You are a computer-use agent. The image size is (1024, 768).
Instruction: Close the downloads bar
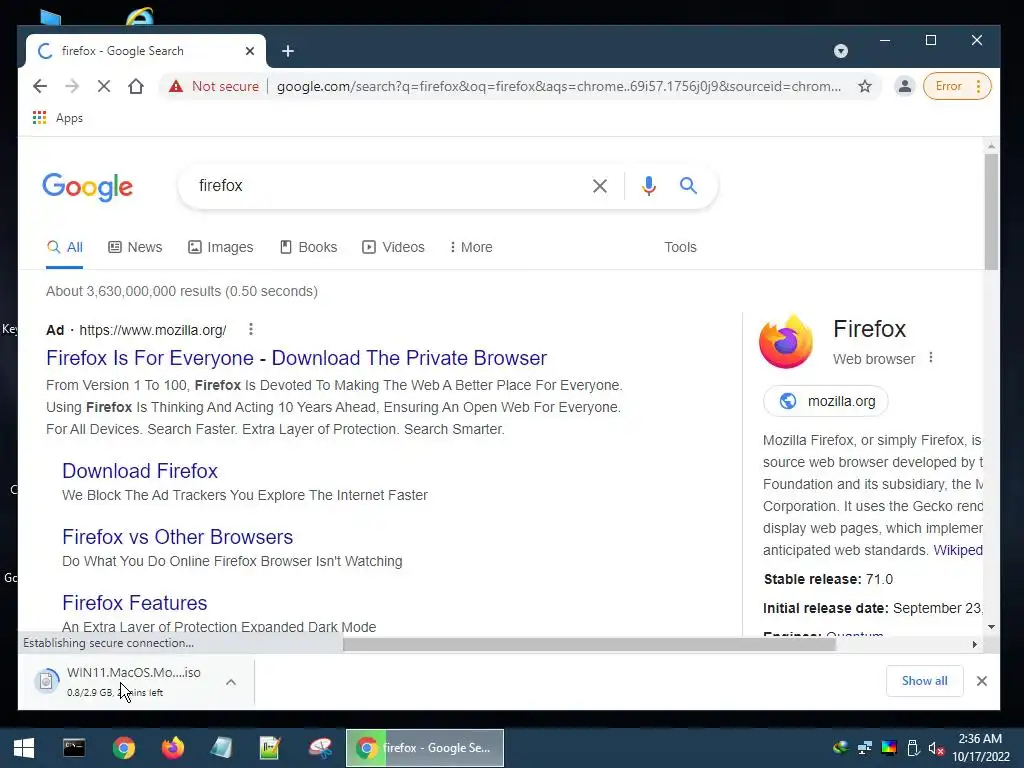(x=982, y=681)
